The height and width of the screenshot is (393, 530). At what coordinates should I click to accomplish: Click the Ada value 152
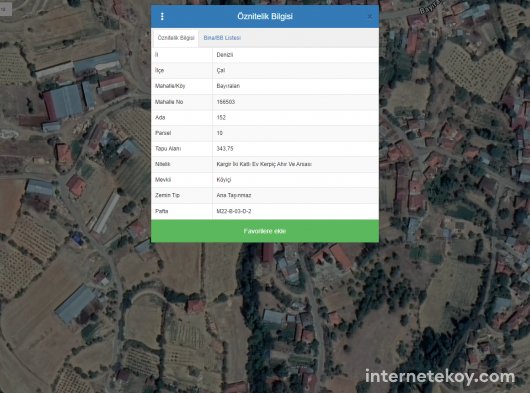[221, 117]
